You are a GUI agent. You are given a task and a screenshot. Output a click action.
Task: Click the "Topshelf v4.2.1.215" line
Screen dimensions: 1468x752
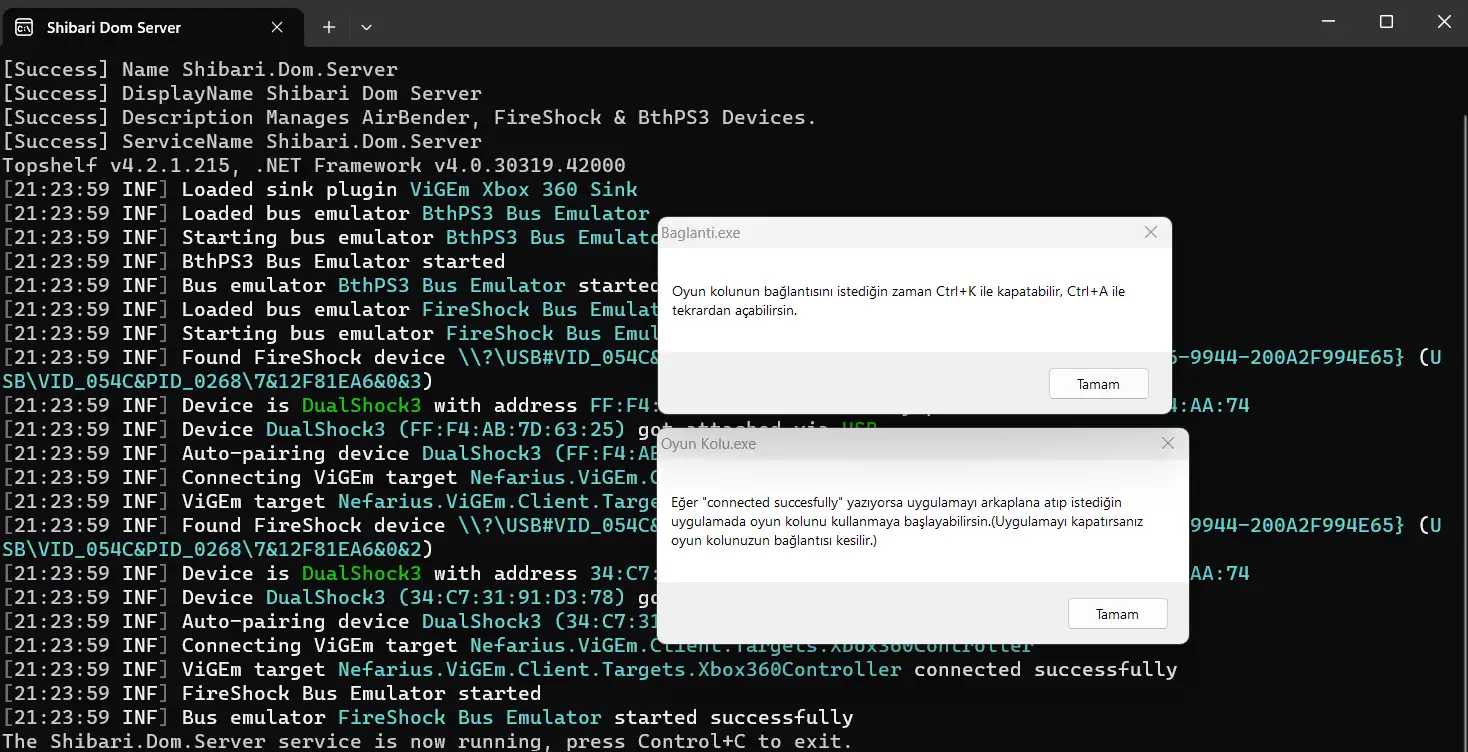pos(314,165)
